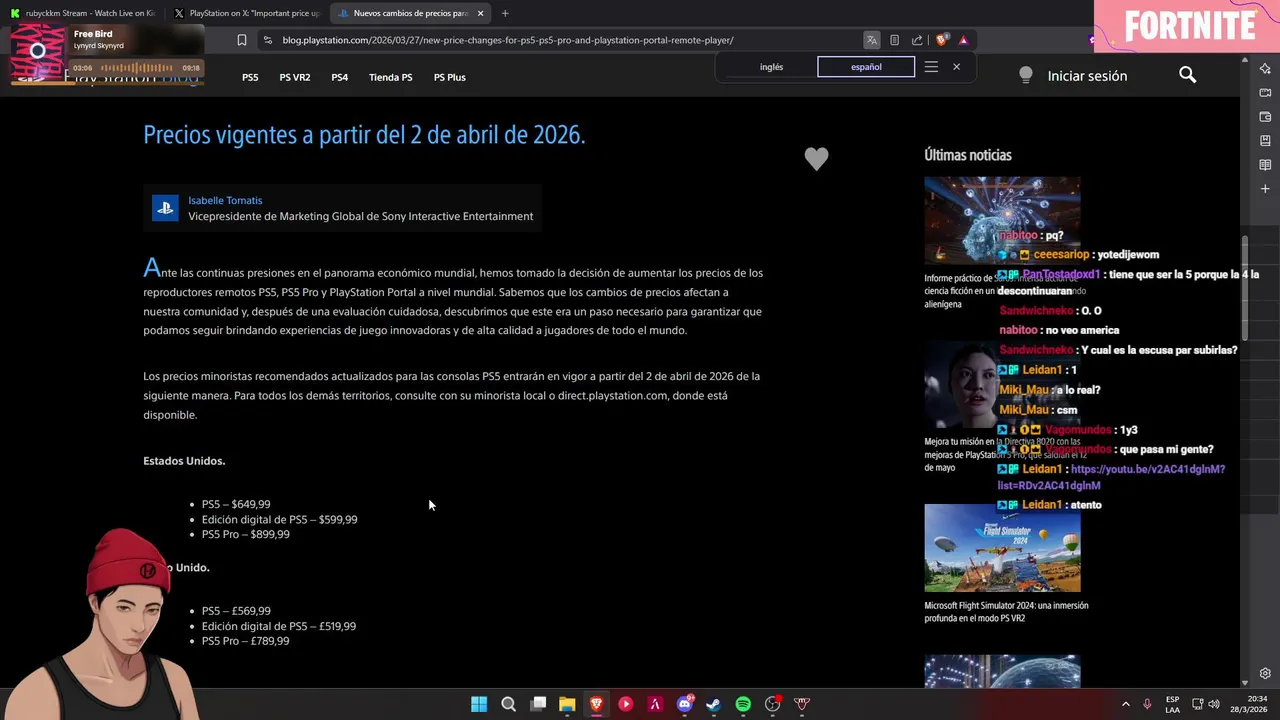Viewport: 1280px width, 720px height.
Task: Click the browser address bar URL
Action: 508,40
